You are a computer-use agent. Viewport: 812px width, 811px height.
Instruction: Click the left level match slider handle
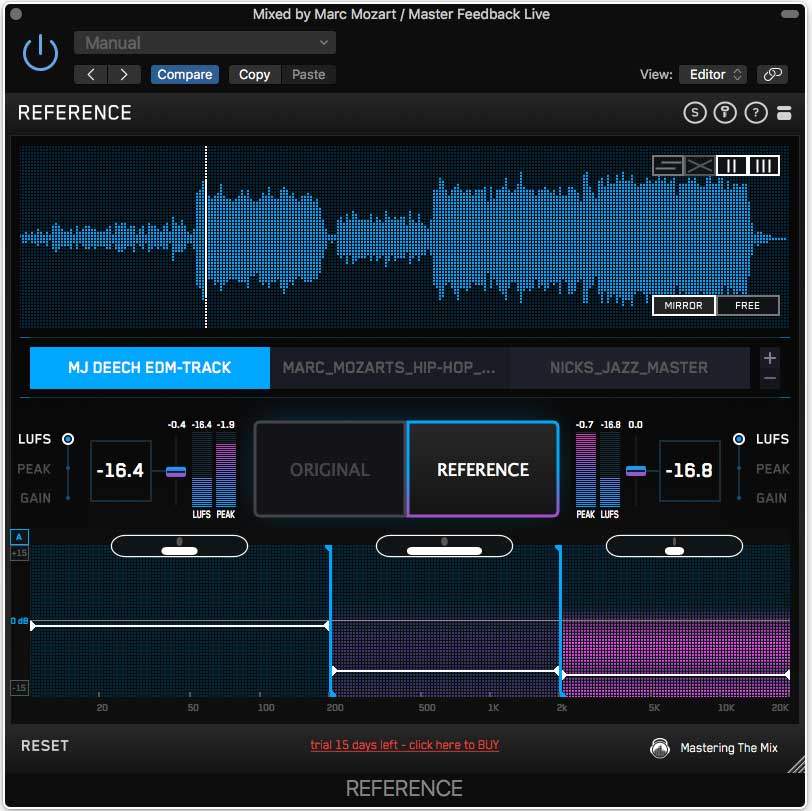pyautogui.click(x=176, y=471)
